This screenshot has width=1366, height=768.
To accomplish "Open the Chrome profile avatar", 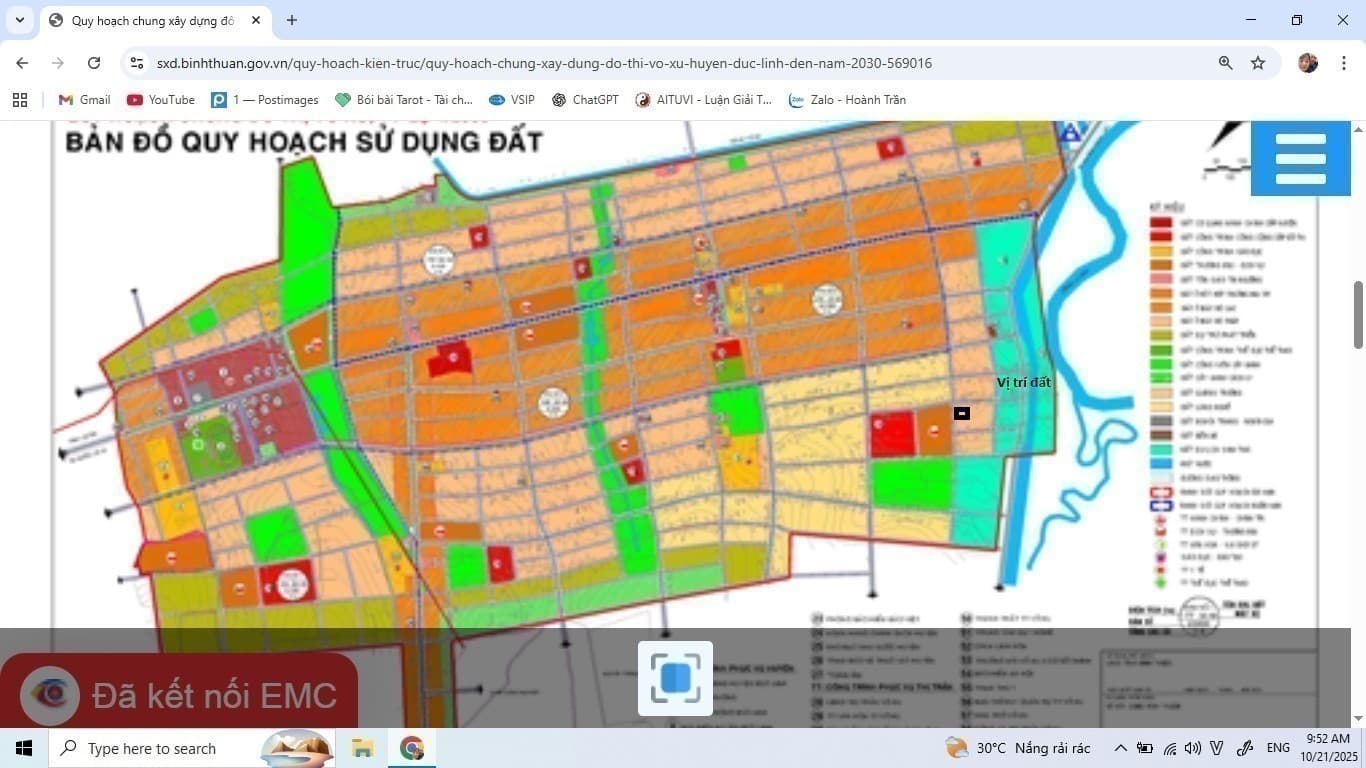I will [x=1307, y=62].
